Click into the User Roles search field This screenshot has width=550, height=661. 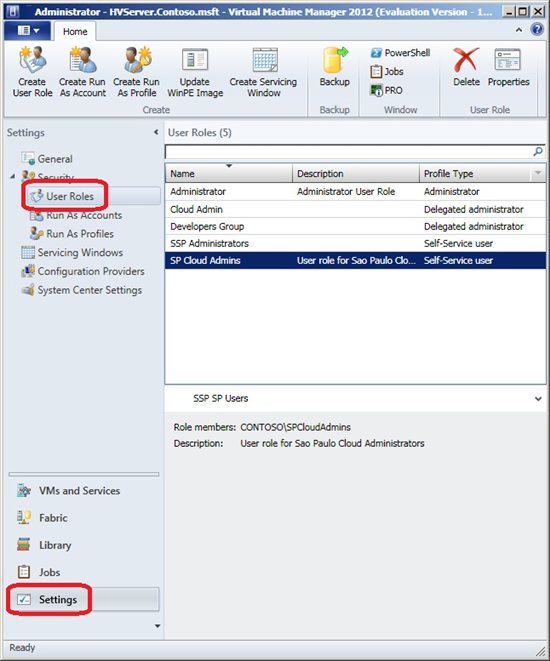coord(348,151)
